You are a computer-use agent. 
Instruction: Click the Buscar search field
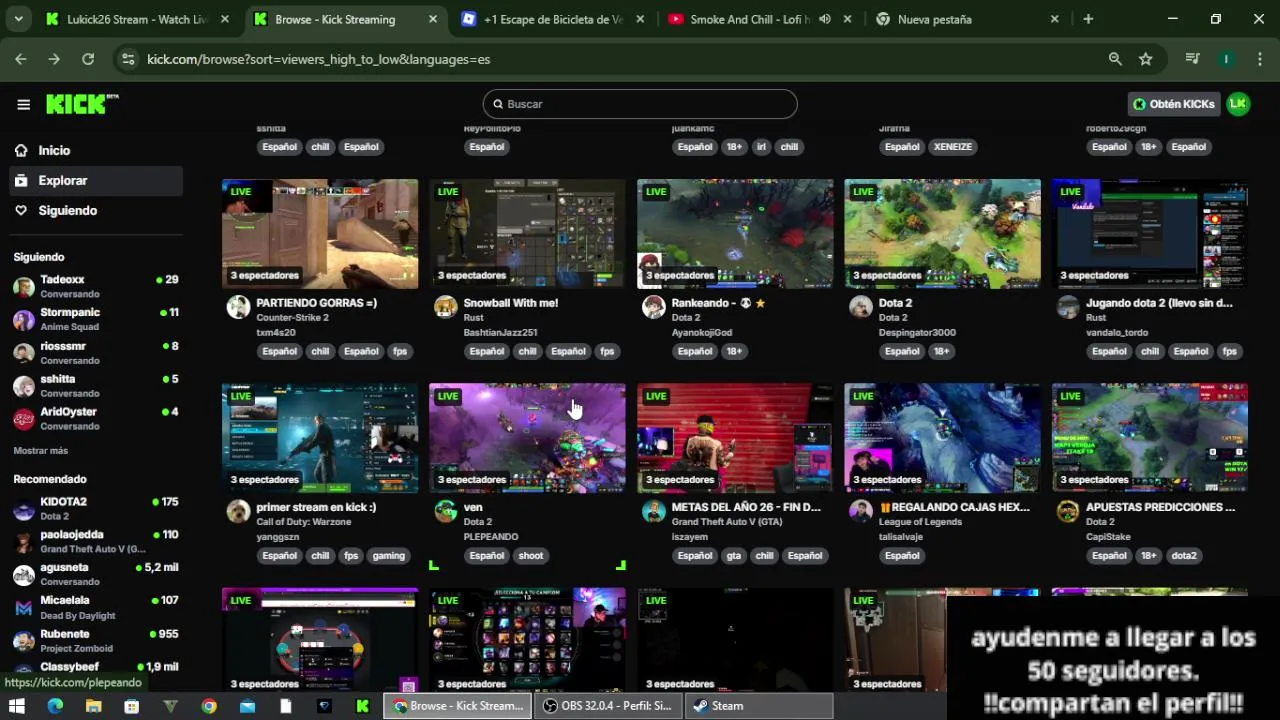(640, 104)
